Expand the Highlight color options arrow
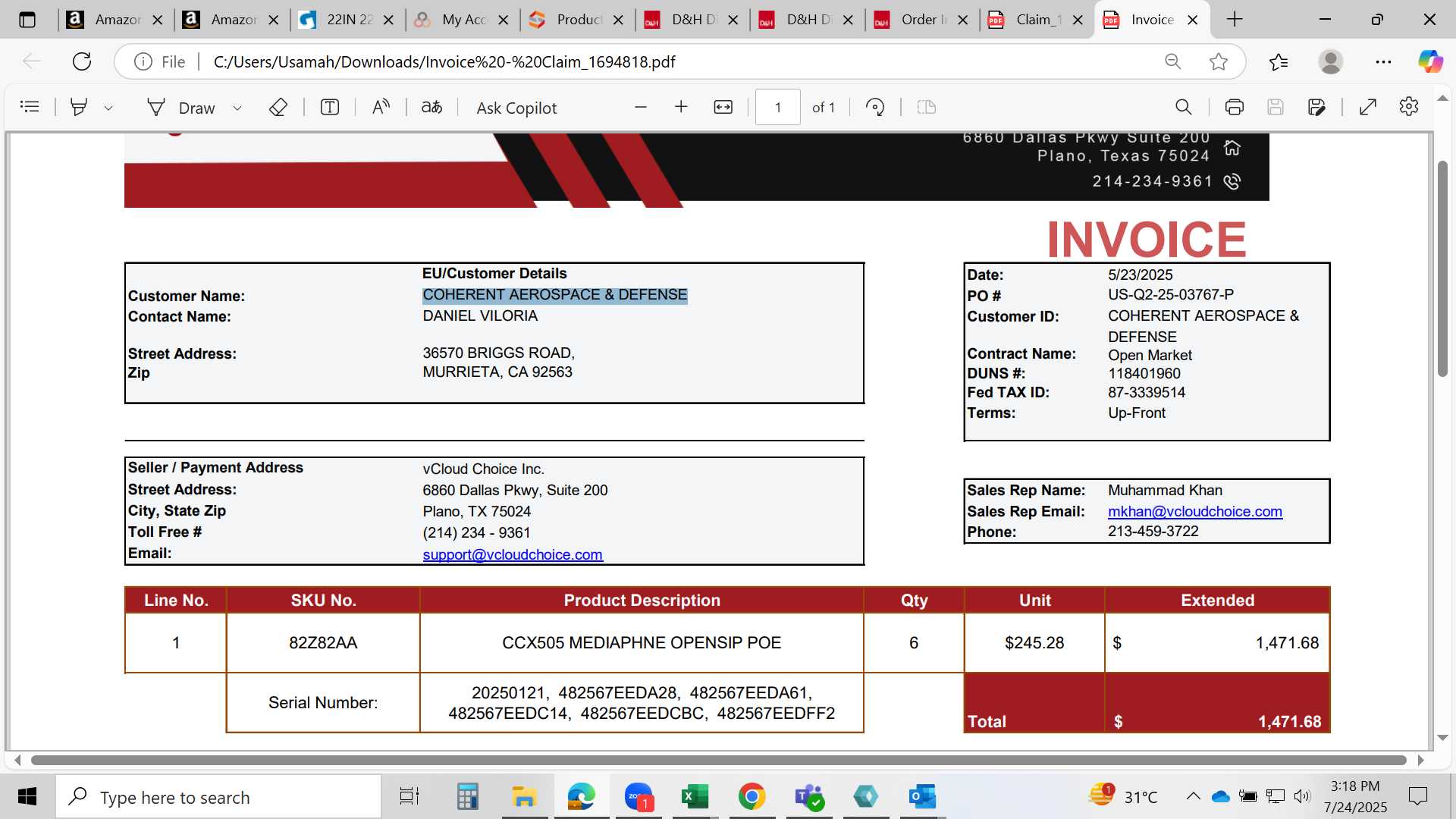Image resolution: width=1456 pixels, height=819 pixels. pos(108,108)
